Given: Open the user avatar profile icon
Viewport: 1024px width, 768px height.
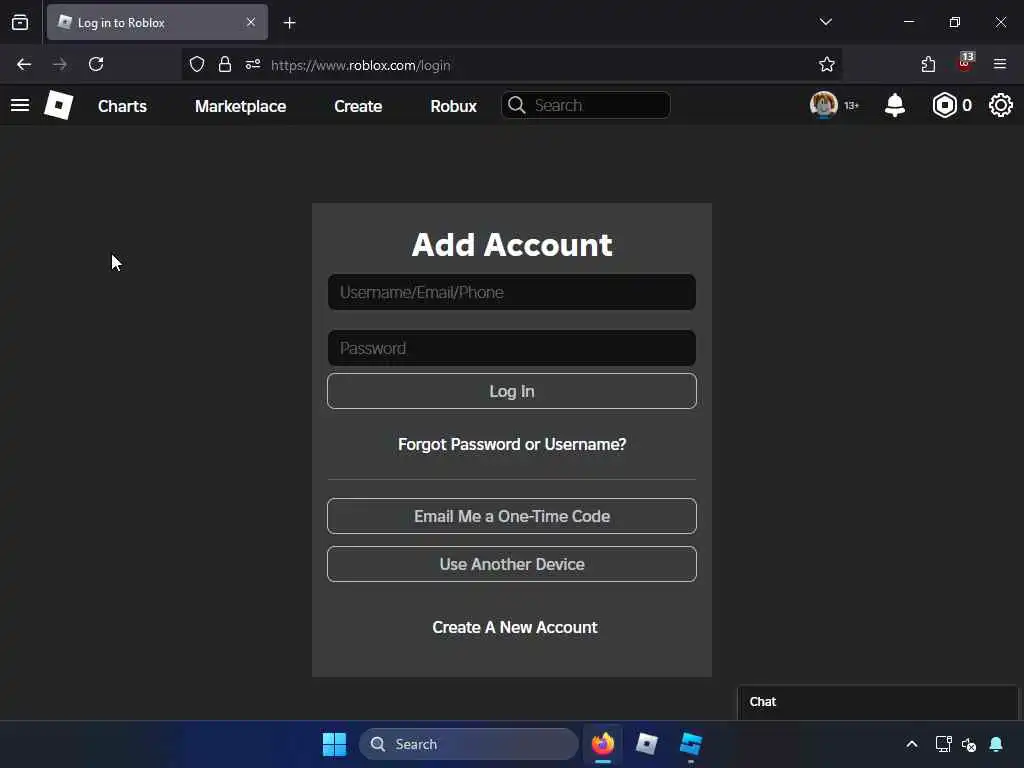Looking at the screenshot, I should coord(824,105).
